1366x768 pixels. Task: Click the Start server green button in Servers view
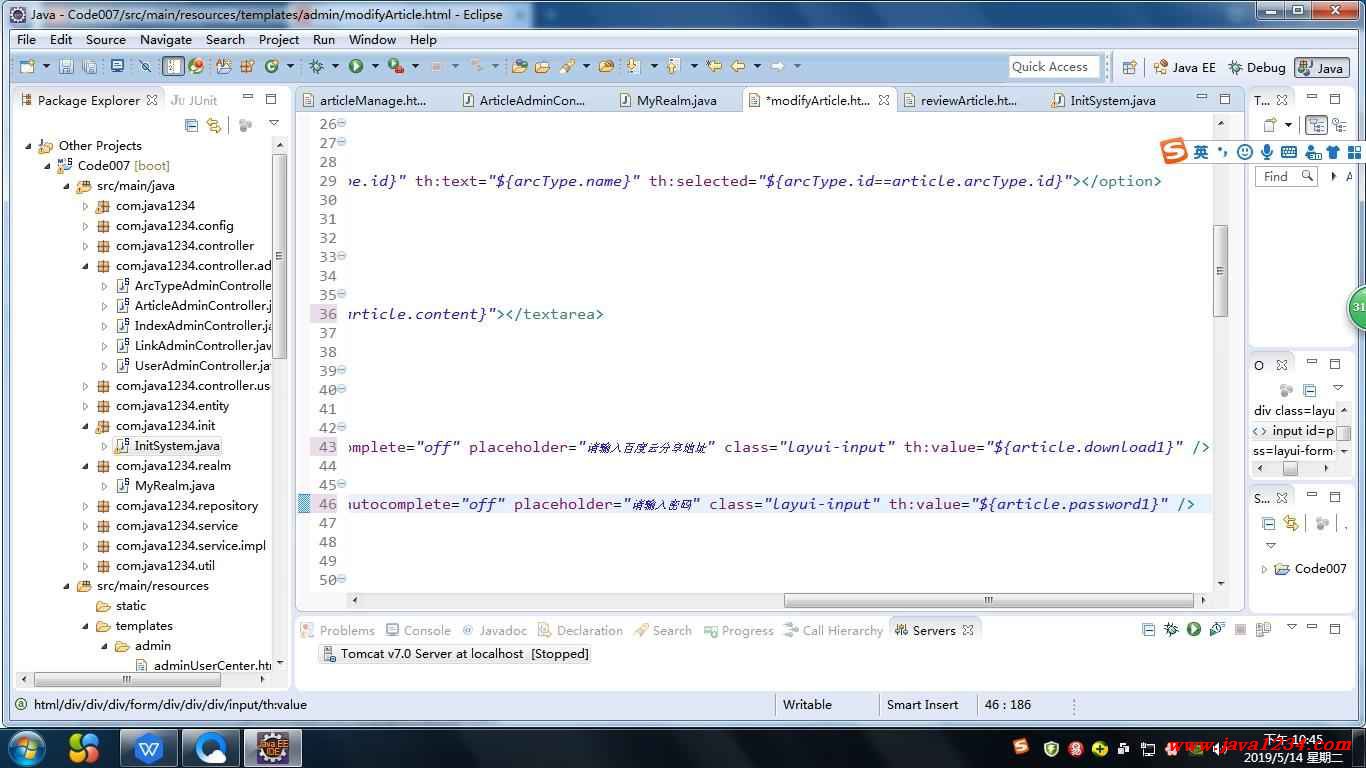tap(1193, 630)
